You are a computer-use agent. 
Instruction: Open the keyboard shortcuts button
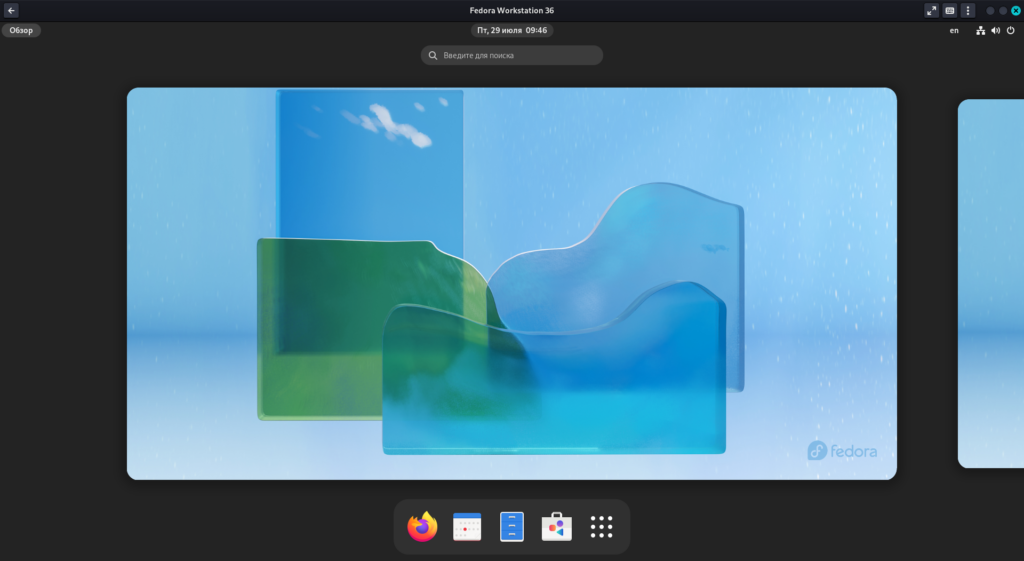950,10
